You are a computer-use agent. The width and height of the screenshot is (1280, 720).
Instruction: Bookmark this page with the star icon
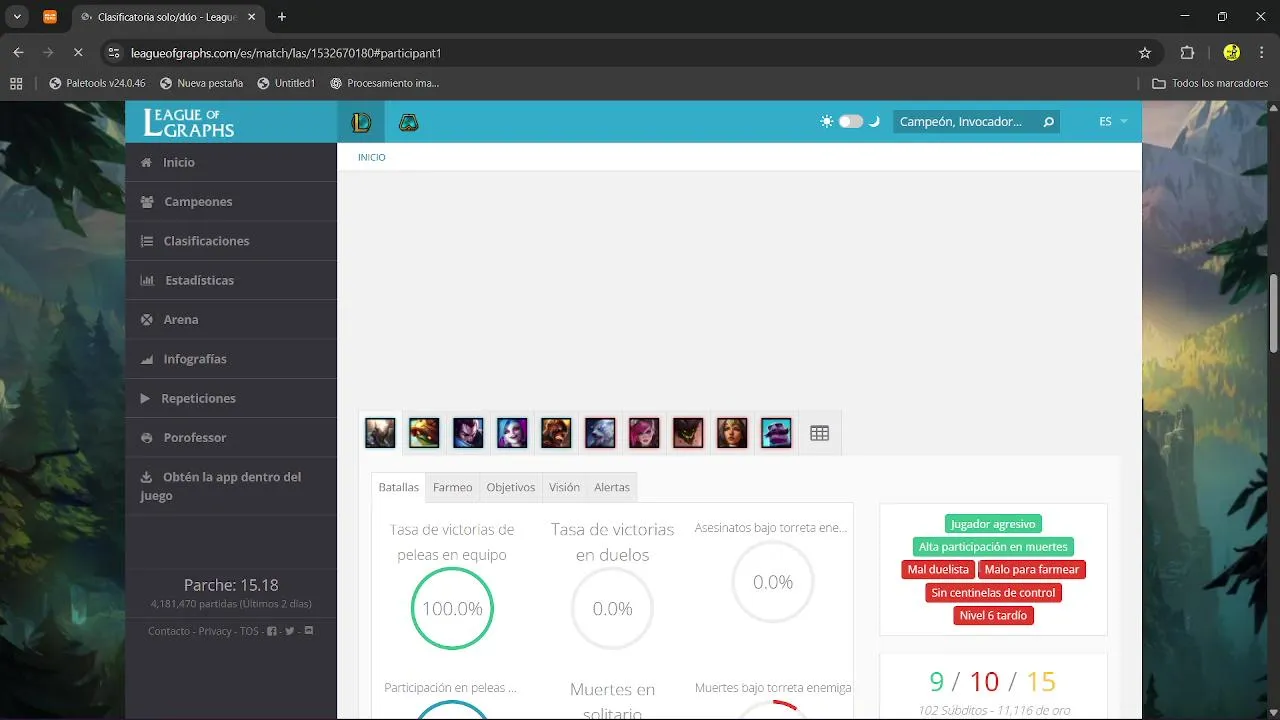(1145, 53)
